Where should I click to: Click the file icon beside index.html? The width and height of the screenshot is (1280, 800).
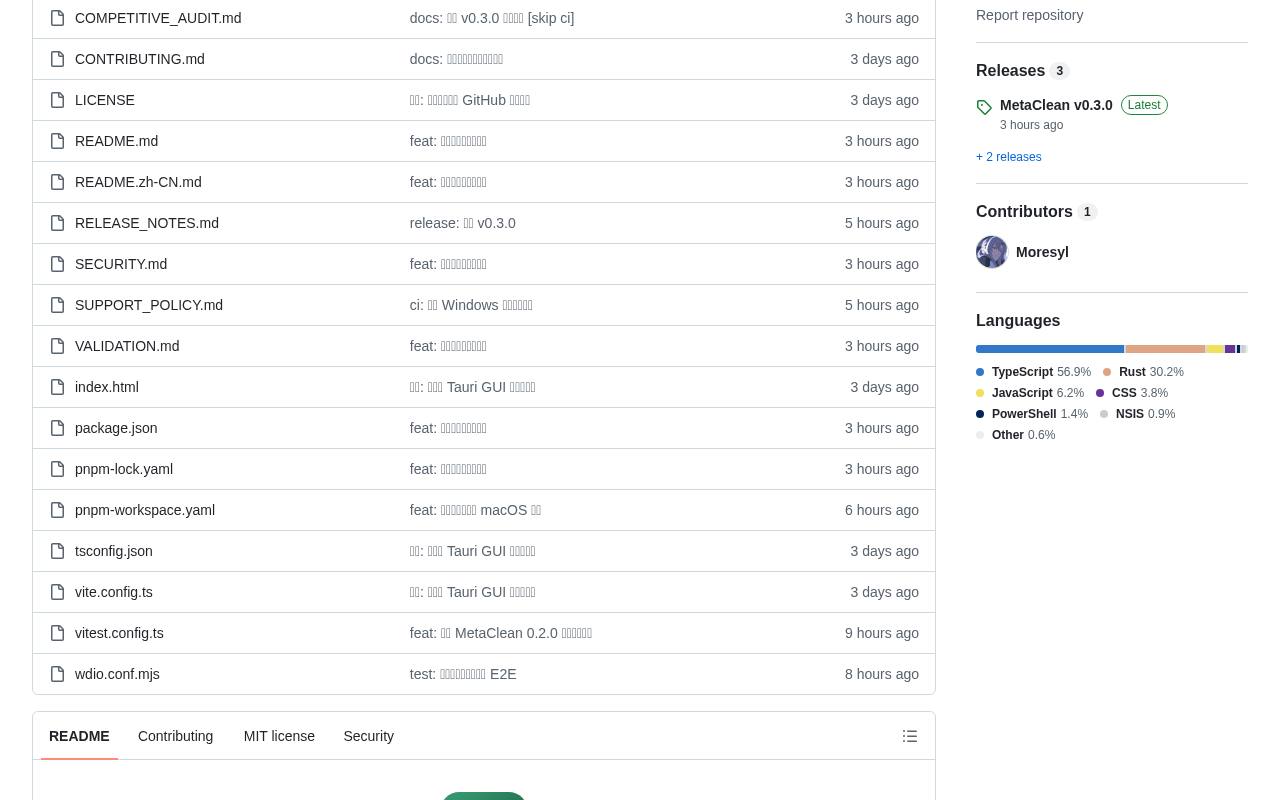[x=57, y=387]
